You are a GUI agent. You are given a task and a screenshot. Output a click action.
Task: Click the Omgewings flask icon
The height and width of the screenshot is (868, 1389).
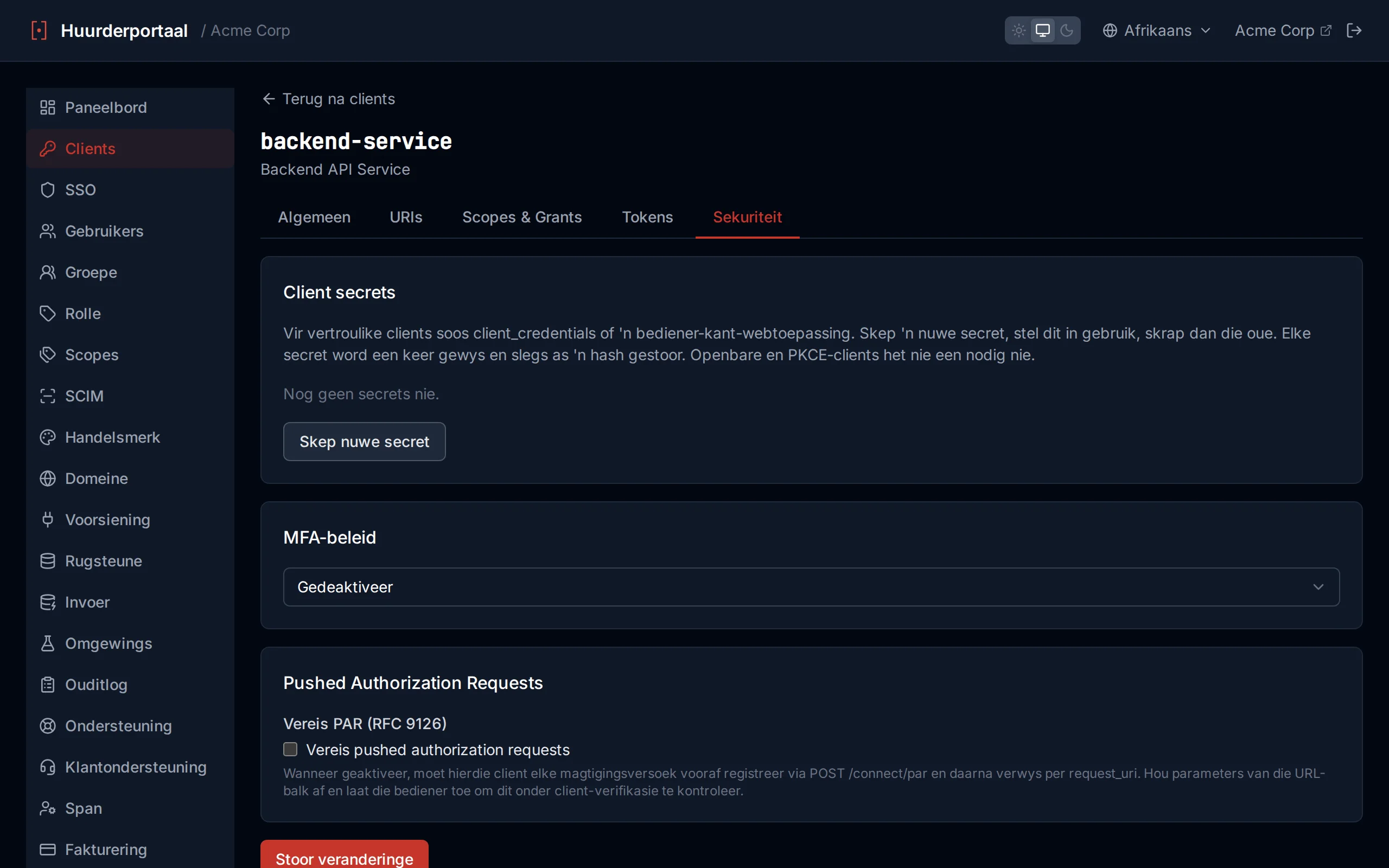click(x=48, y=643)
